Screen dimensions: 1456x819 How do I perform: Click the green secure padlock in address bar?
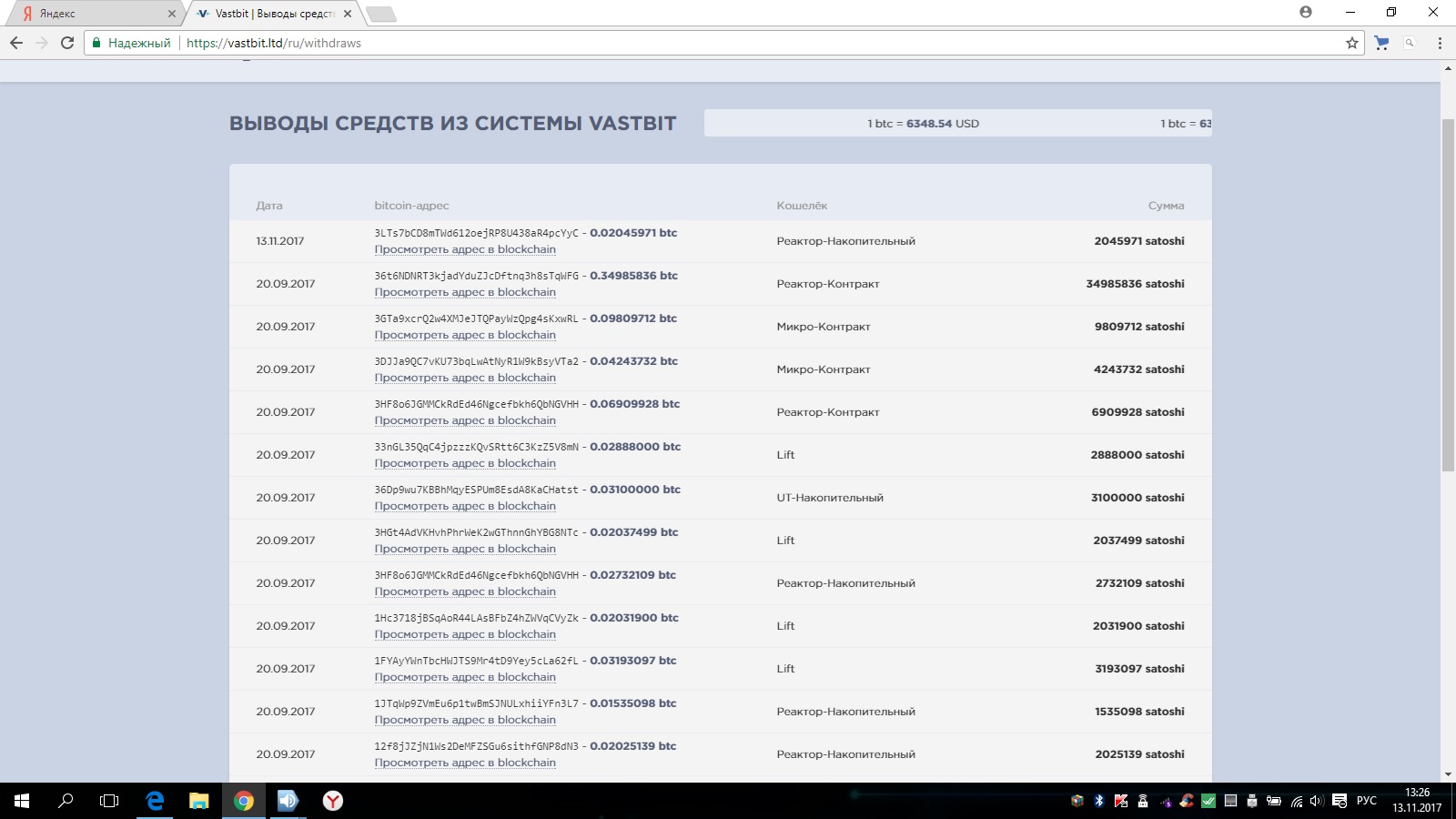tap(96, 43)
